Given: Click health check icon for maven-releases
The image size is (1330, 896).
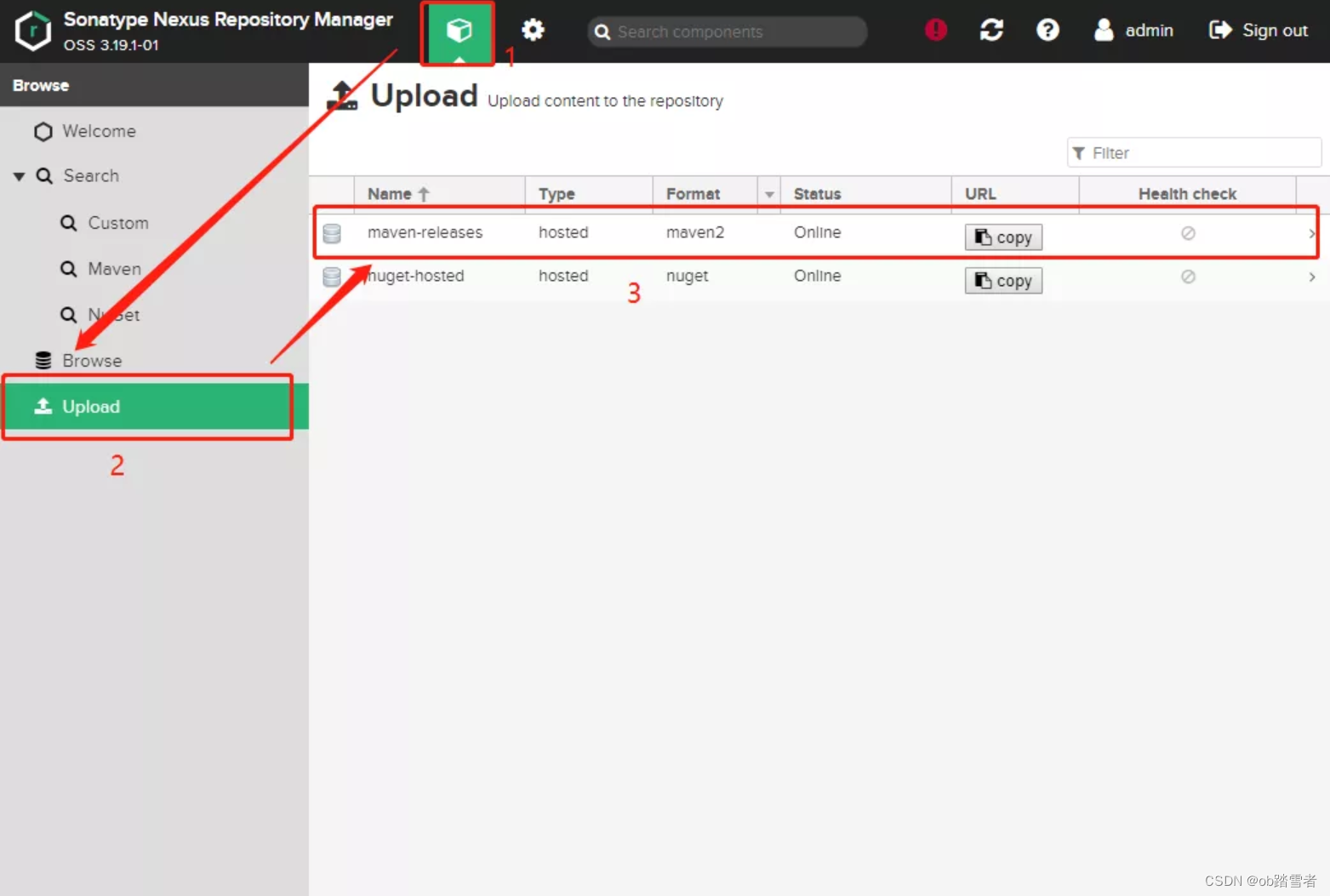Looking at the screenshot, I should 1188,233.
